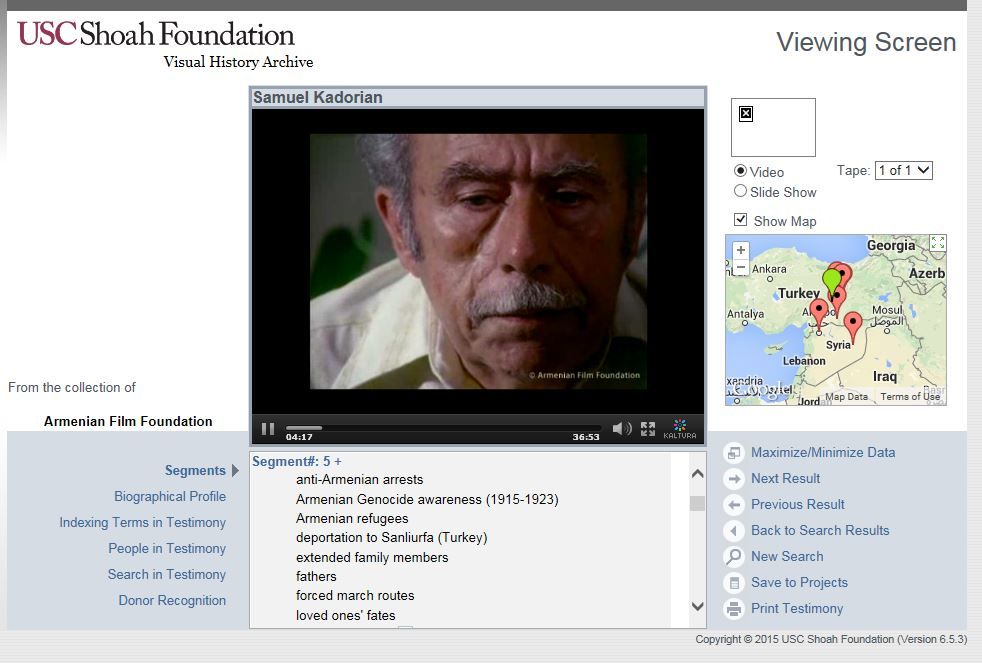Viewport: 982px width, 663px height.
Task: Click the 'Samuel Kadorian' title bar
Action: click(x=478, y=98)
